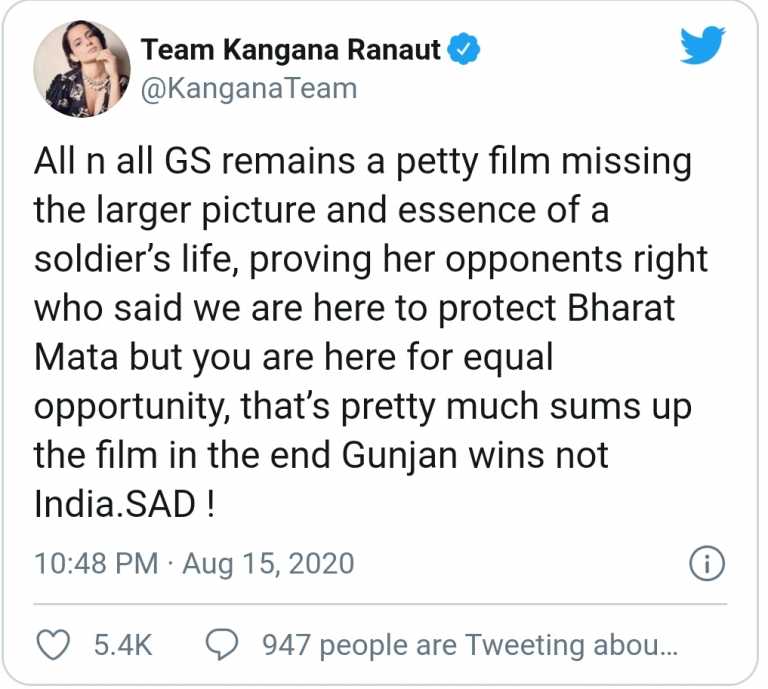Open the tweet info circle icon
The height and width of the screenshot is (689, 768).
707,564
